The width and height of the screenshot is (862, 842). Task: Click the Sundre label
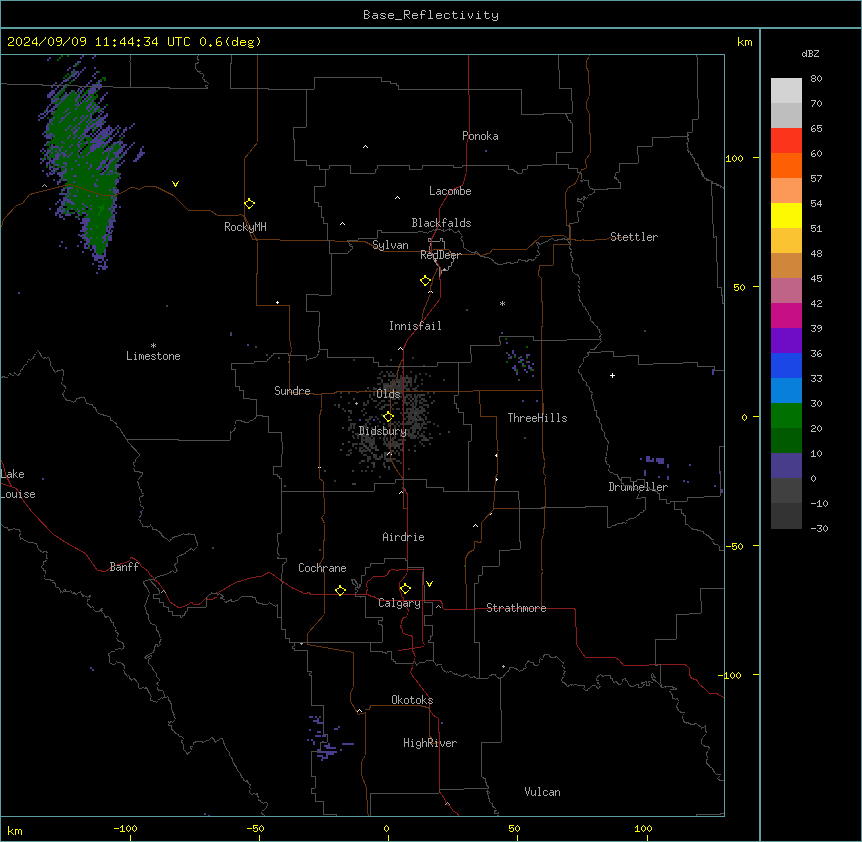(x=292, y=391)
